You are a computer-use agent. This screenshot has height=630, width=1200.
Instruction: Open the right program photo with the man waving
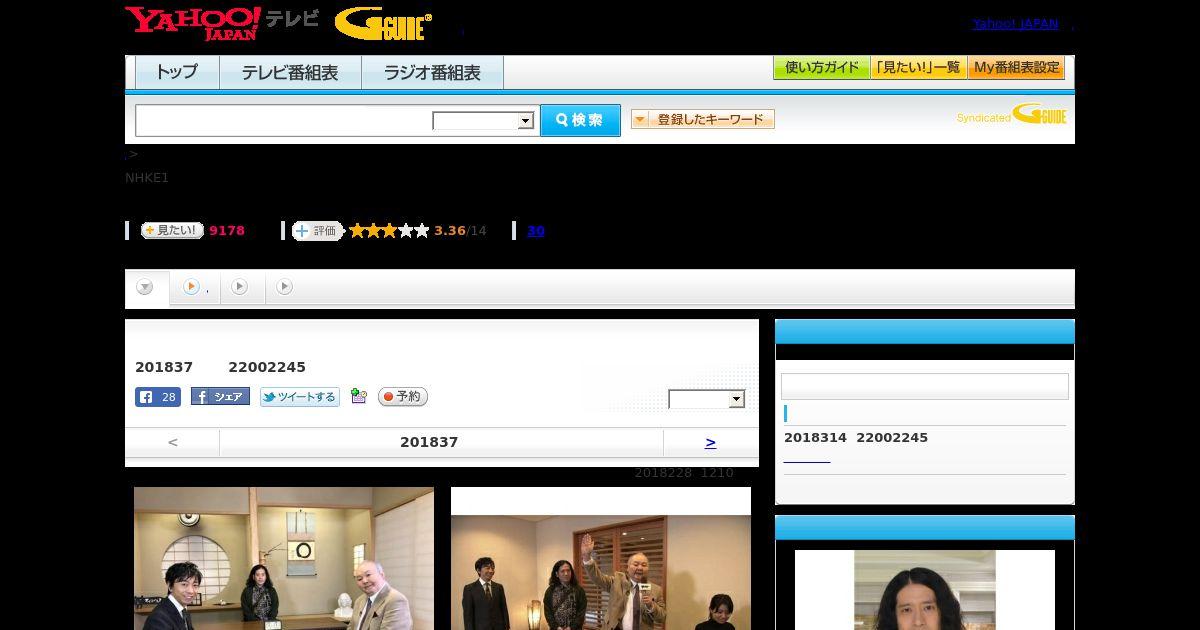pos(601,558)
